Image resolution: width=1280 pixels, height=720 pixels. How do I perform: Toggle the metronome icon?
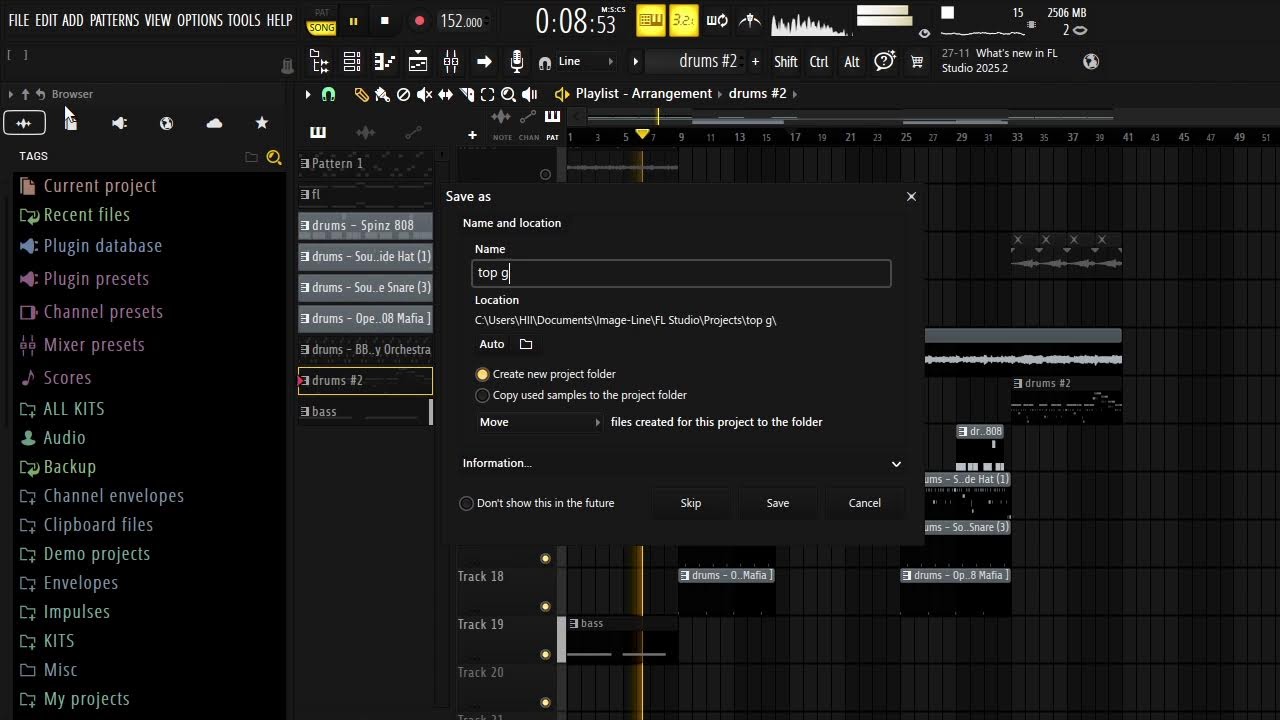pos(750,20)
